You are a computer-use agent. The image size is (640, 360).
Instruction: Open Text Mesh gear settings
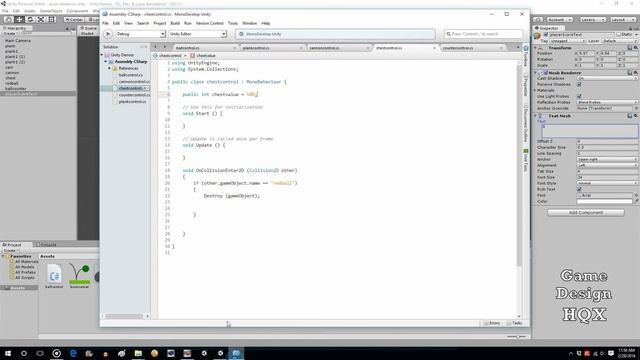(x=636, y=116)
